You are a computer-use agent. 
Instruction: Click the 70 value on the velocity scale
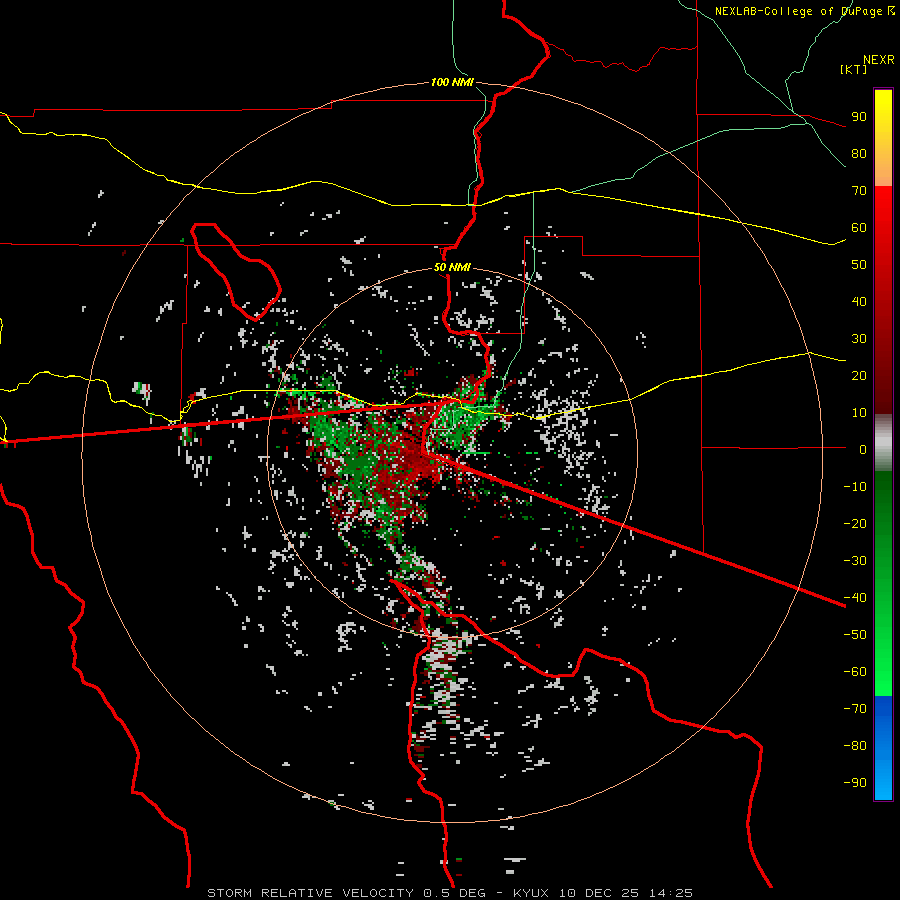859,191
